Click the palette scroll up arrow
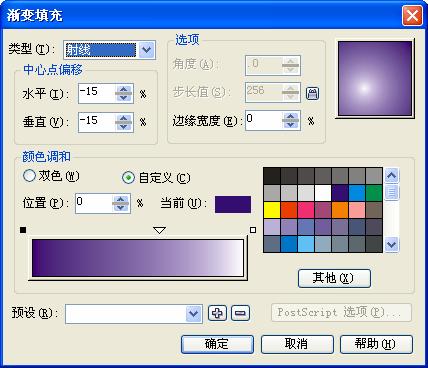 tap(392, 175)
